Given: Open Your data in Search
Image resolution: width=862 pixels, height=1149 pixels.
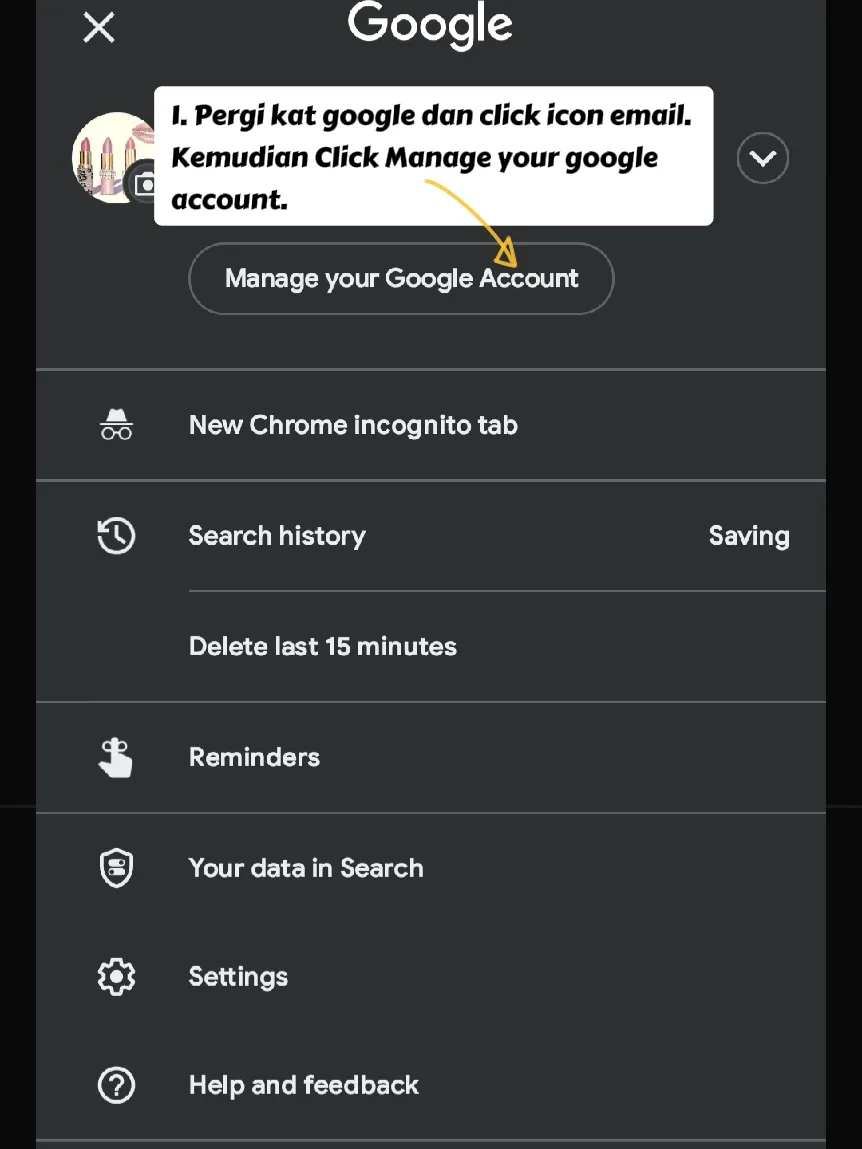Looking at the screenshot, I should coord(306,868).
